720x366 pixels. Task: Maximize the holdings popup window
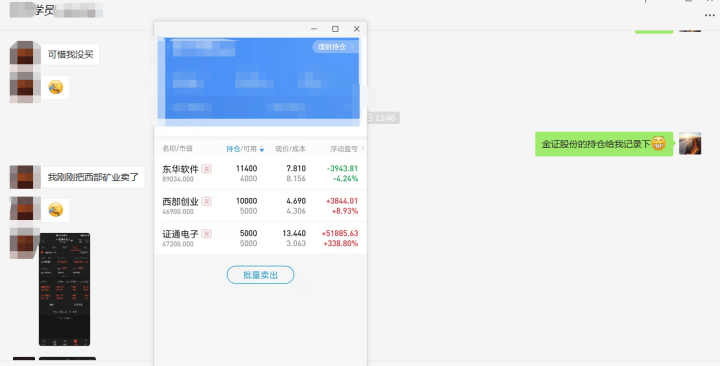(x=335, y=29)
